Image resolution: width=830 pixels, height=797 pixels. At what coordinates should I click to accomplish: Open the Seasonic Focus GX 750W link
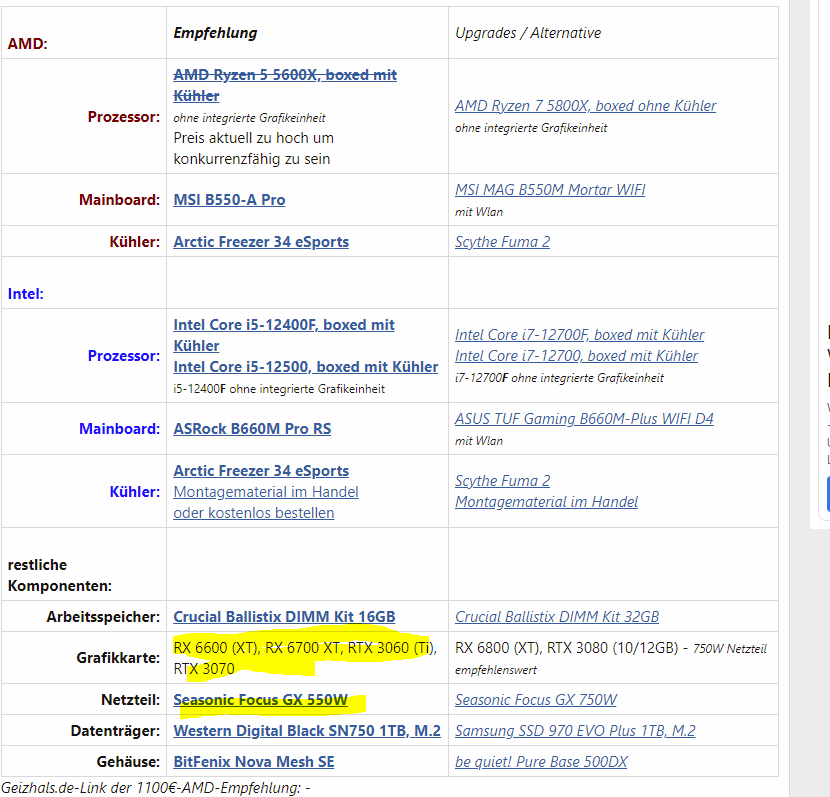click(x=536, y=700)
